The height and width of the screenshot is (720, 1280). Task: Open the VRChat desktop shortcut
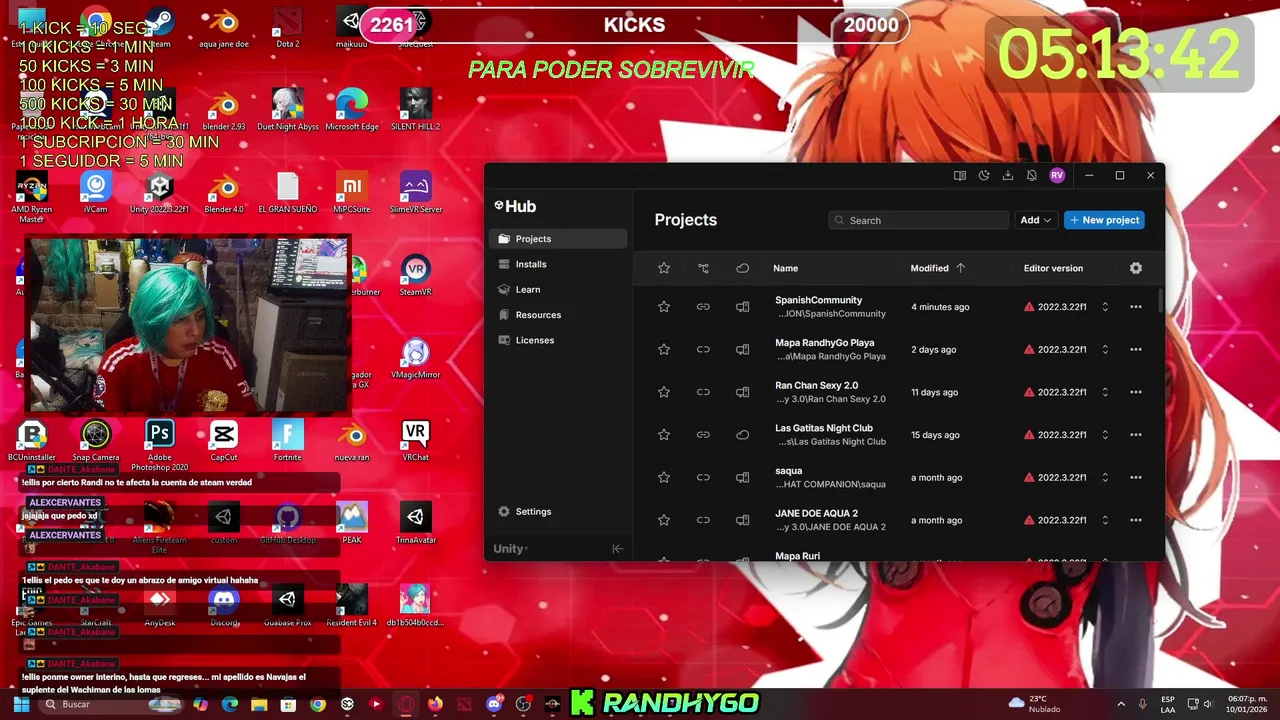(x=415, y=441)
